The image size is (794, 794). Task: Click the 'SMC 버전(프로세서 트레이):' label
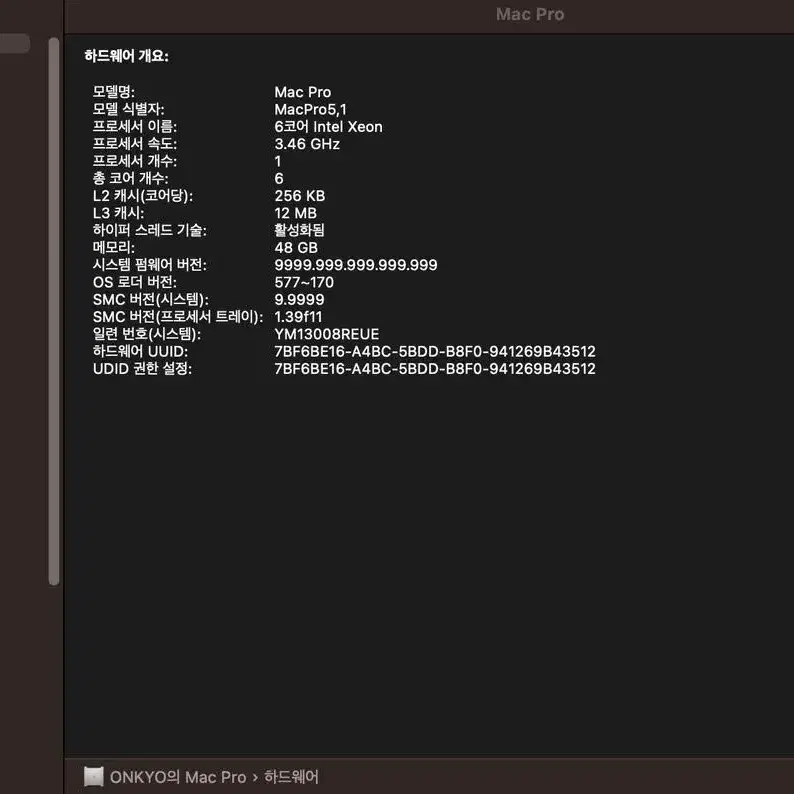click(x=178, y=316)
